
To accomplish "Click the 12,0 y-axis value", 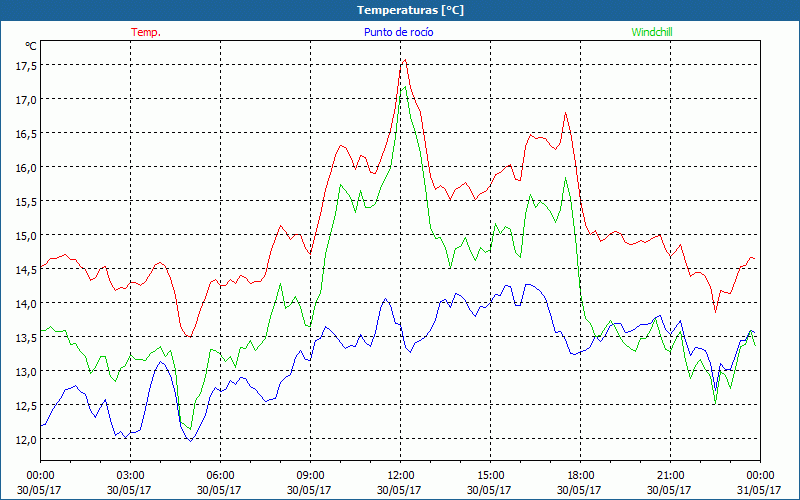I will (x=26, y=440).
